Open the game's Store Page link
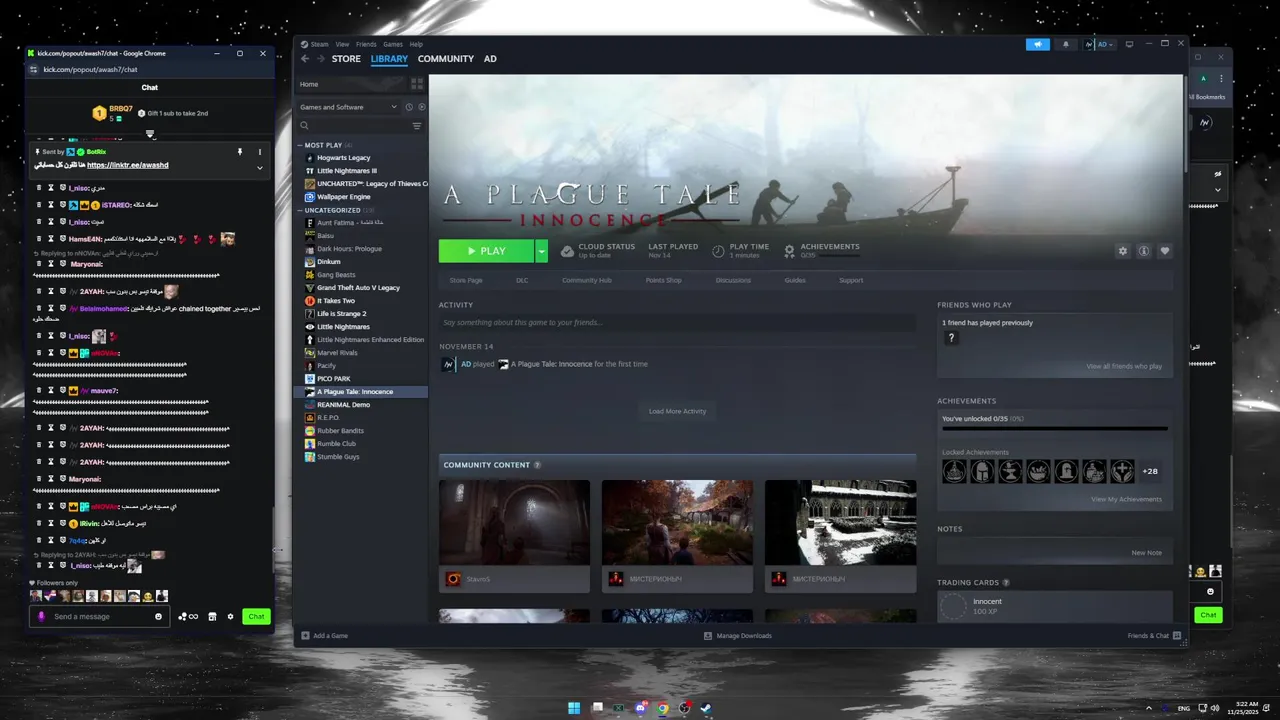This screenshot has height=720, width=1280. [x=466, y=280]
